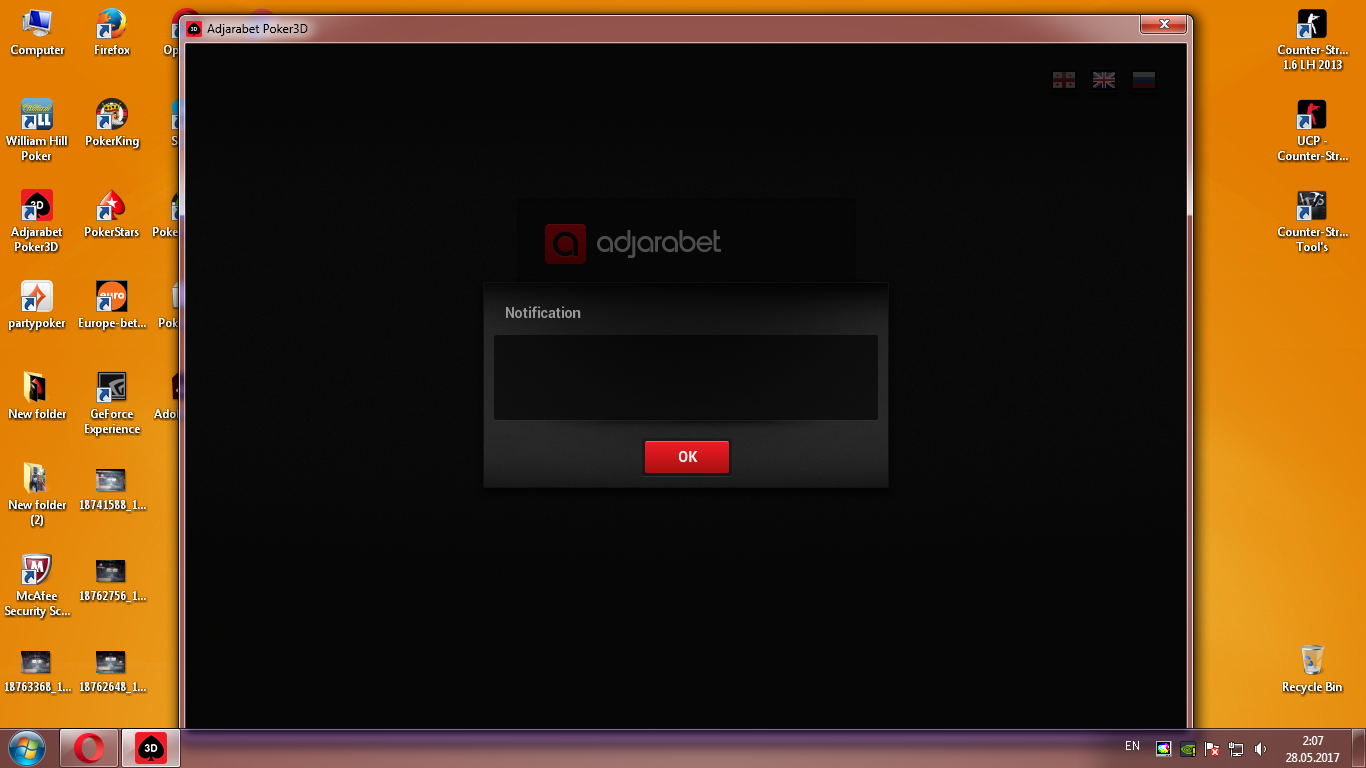Select the PokerKing desktop shortcut
The width and height of the screenshot is (1366, 768).
point(112,124)
